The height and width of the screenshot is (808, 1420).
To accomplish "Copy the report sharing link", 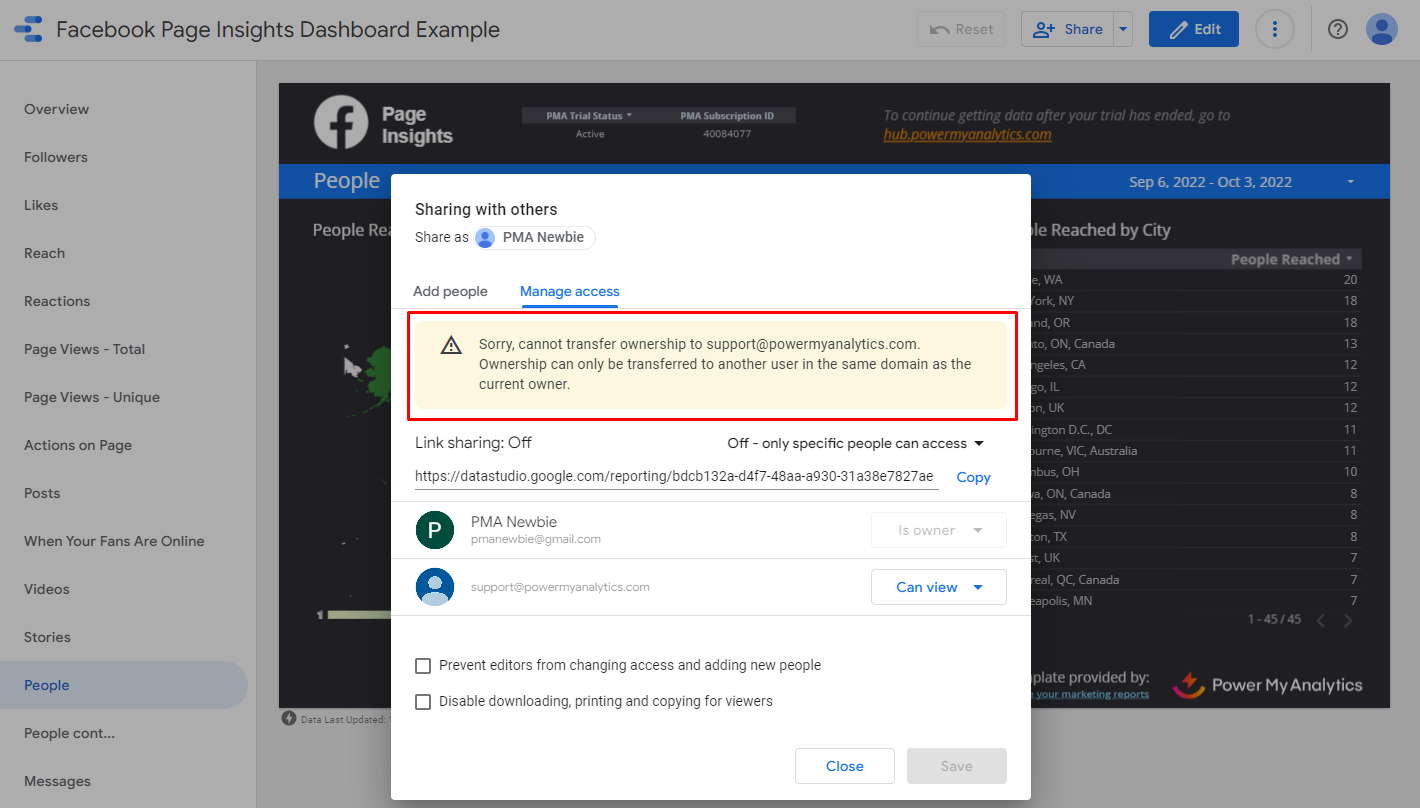I will coord(973,477).
